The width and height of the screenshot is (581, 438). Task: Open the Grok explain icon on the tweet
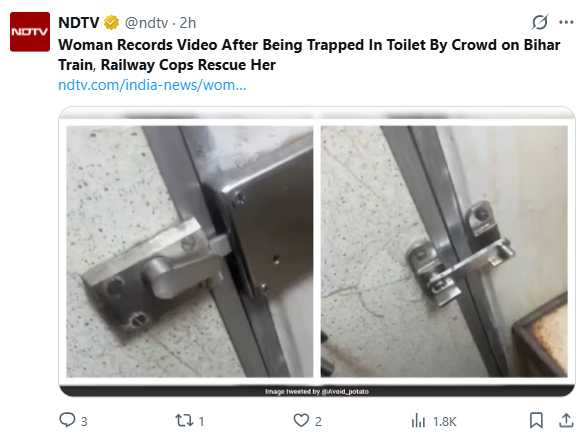540,22
